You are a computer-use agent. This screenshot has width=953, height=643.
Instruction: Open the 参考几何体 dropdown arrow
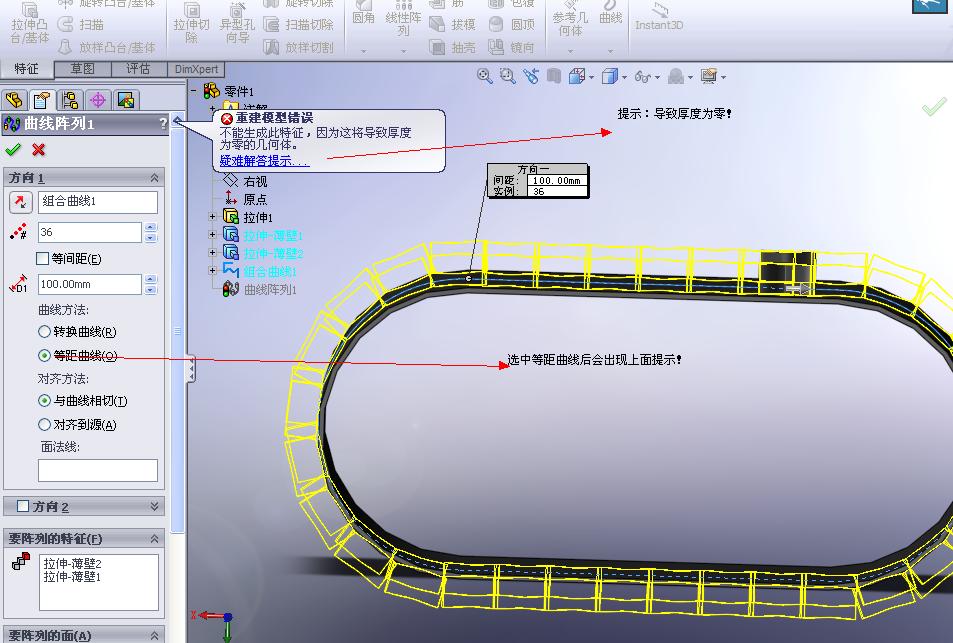[570, 51]
